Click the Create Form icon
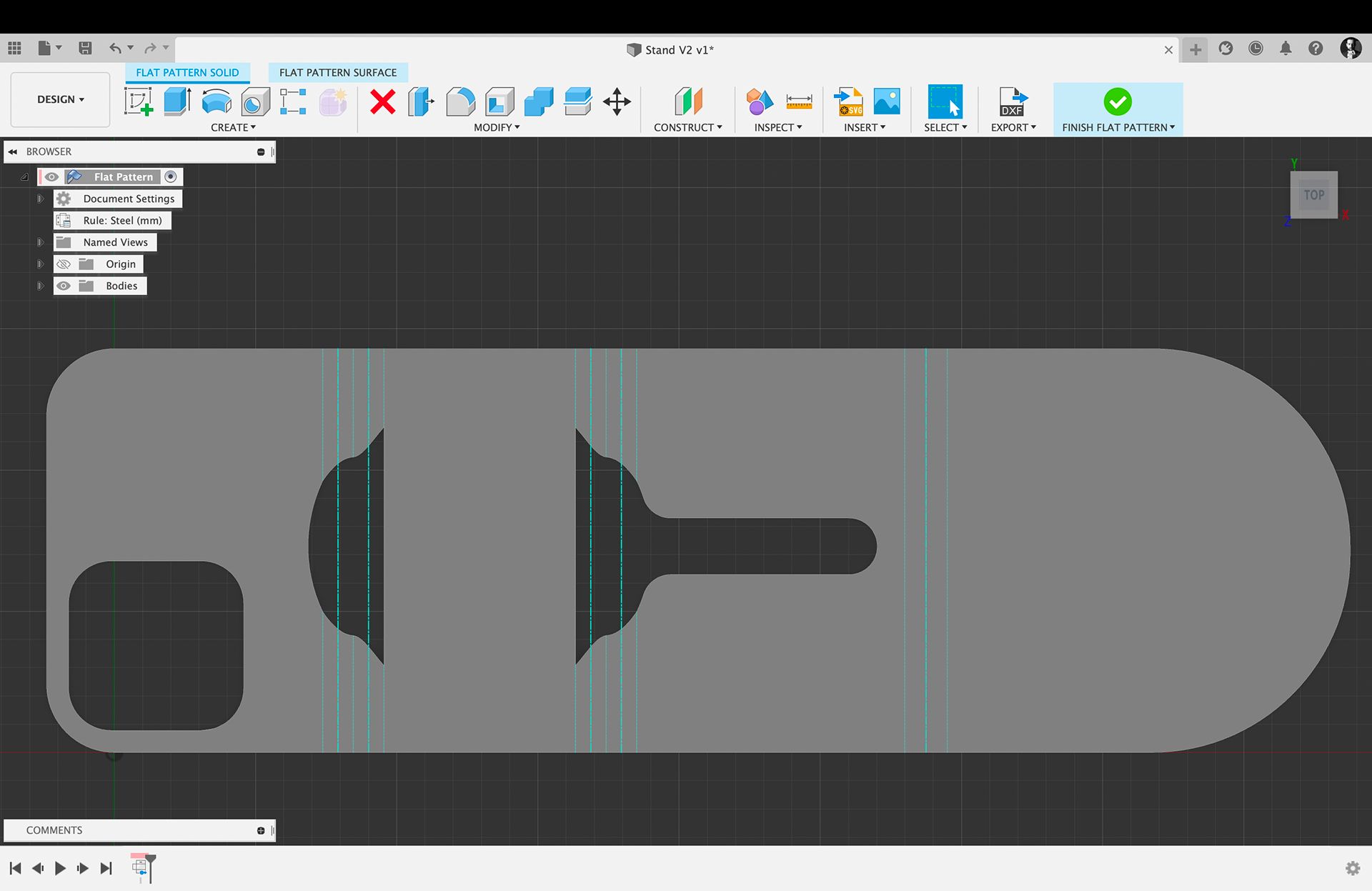Viewport: 1372px width, 891px height. coord(333,101)
